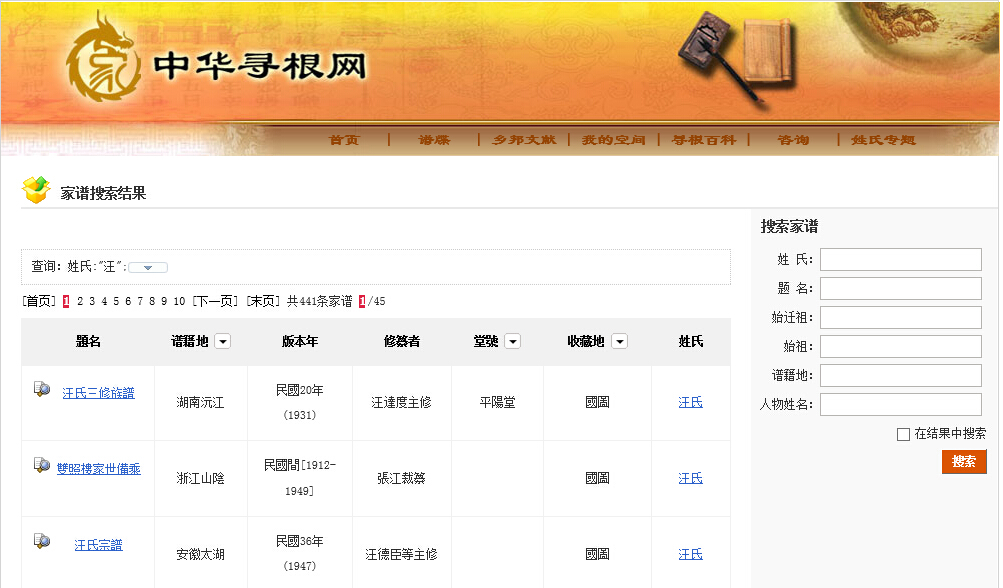Open the 雙昭樓家世備乘 title link
Image resolution: width=1003 pixels, height=588 pixels.
[x=98, y=469]
